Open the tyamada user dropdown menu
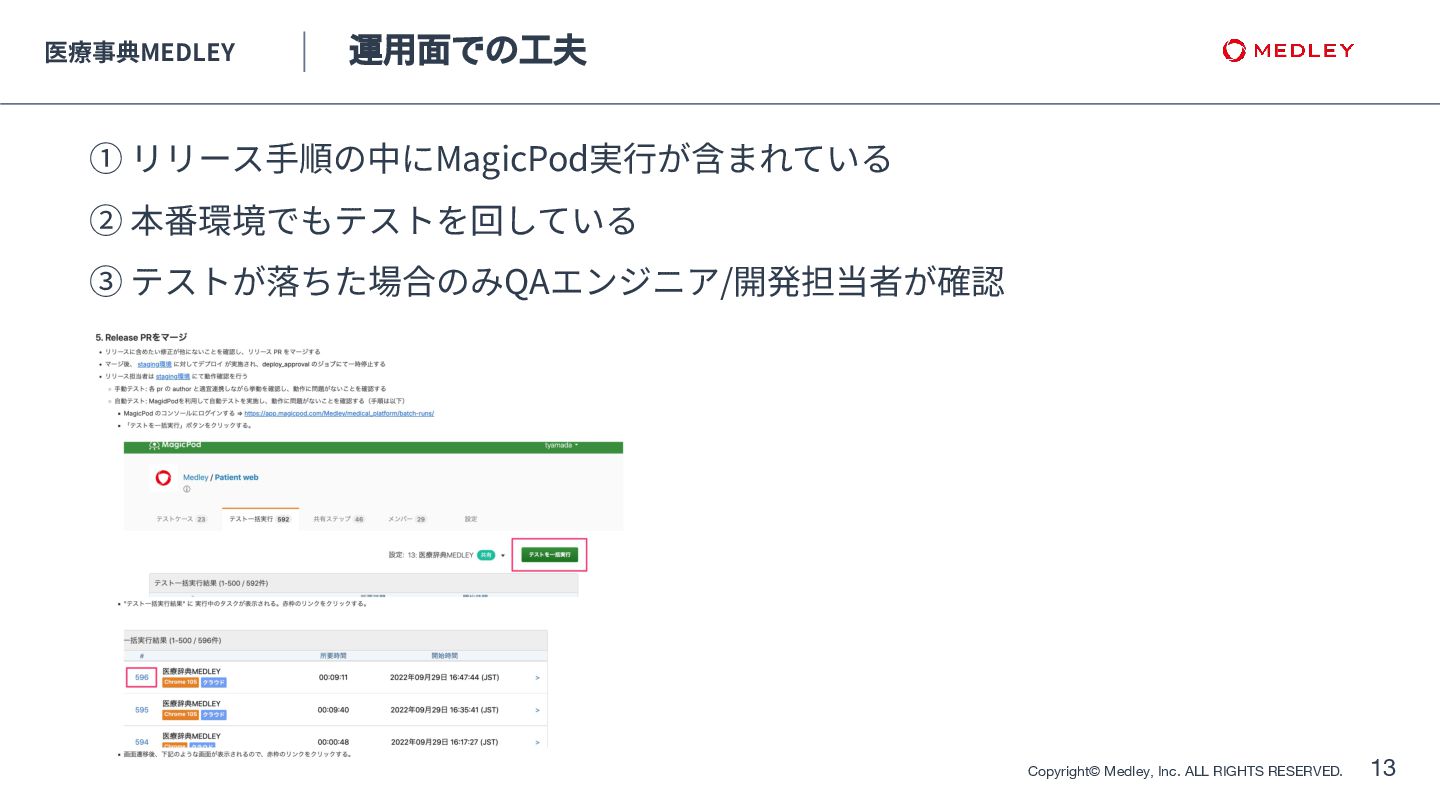1440x810 pixels. click(562, 445)
